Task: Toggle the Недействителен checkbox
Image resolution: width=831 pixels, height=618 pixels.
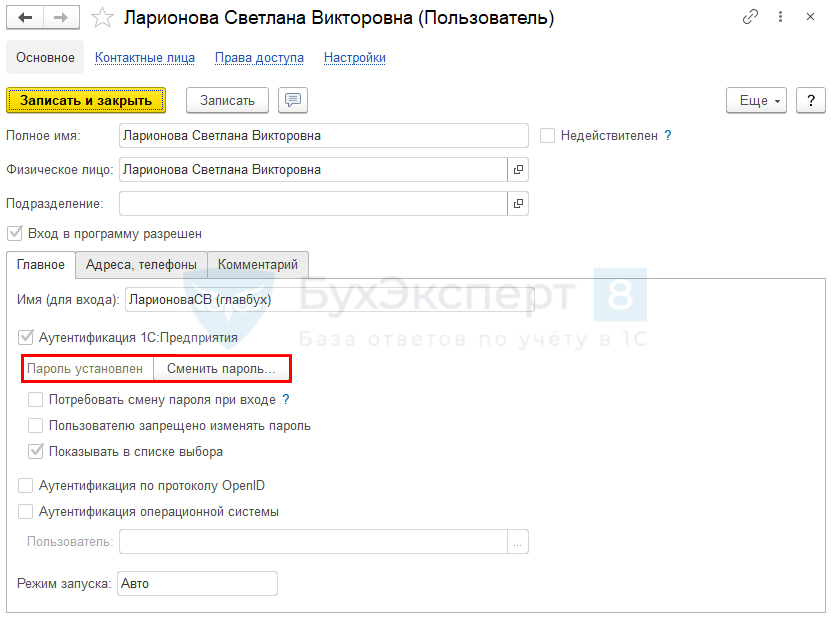Action: (x=547, y=136)
